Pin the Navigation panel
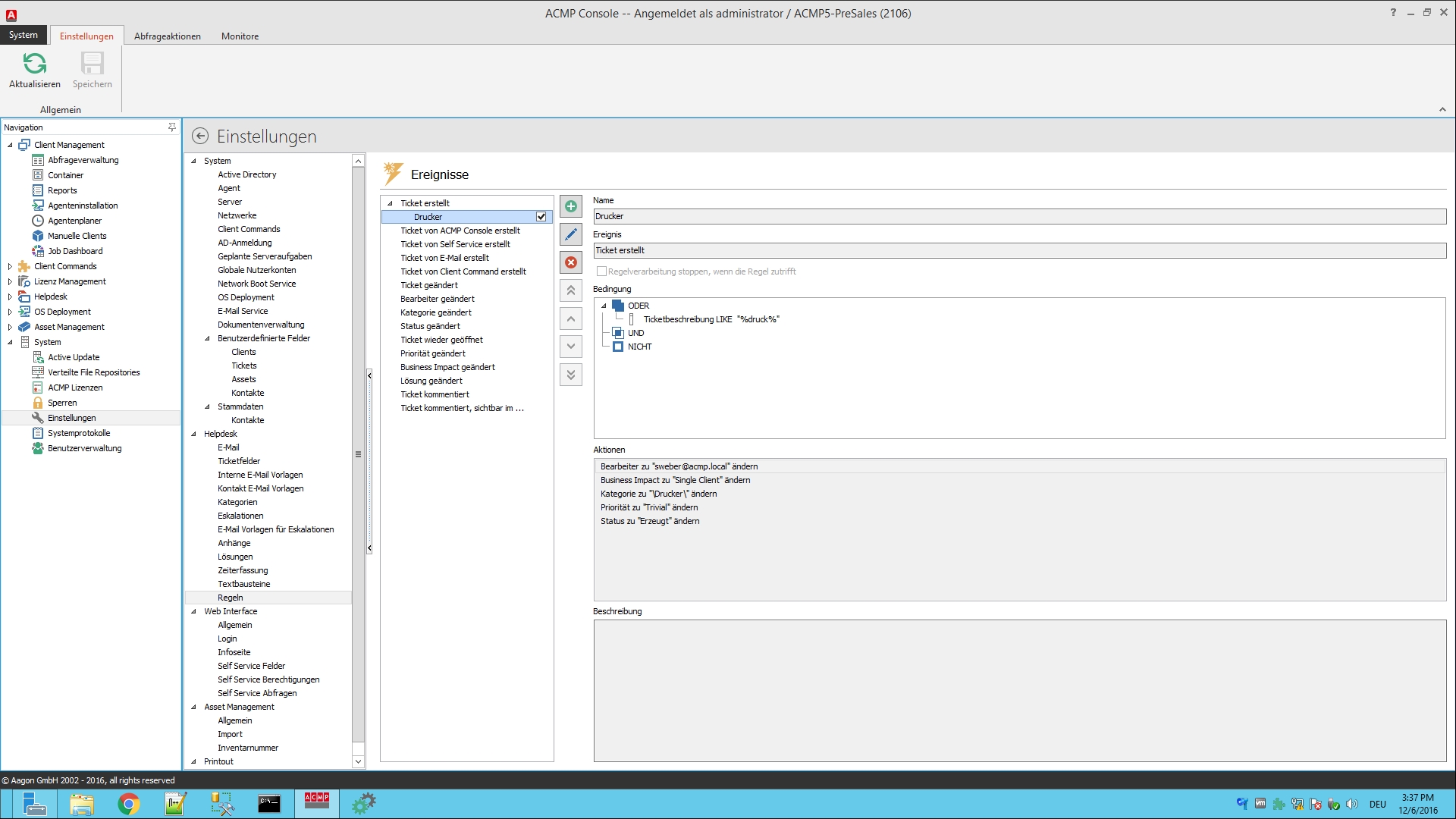 point(172,127)
